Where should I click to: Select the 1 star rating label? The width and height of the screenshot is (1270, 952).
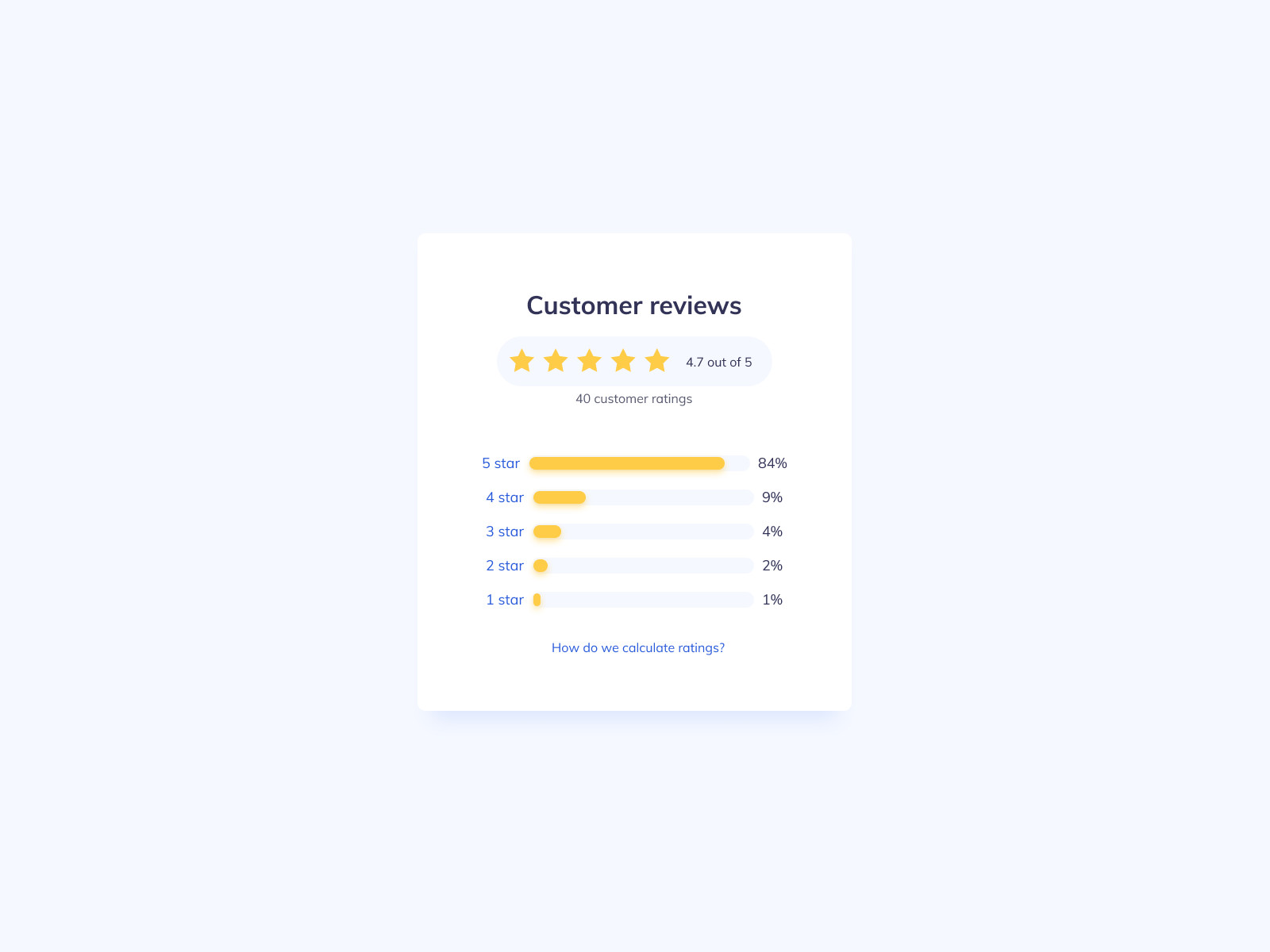pos(505,600)
